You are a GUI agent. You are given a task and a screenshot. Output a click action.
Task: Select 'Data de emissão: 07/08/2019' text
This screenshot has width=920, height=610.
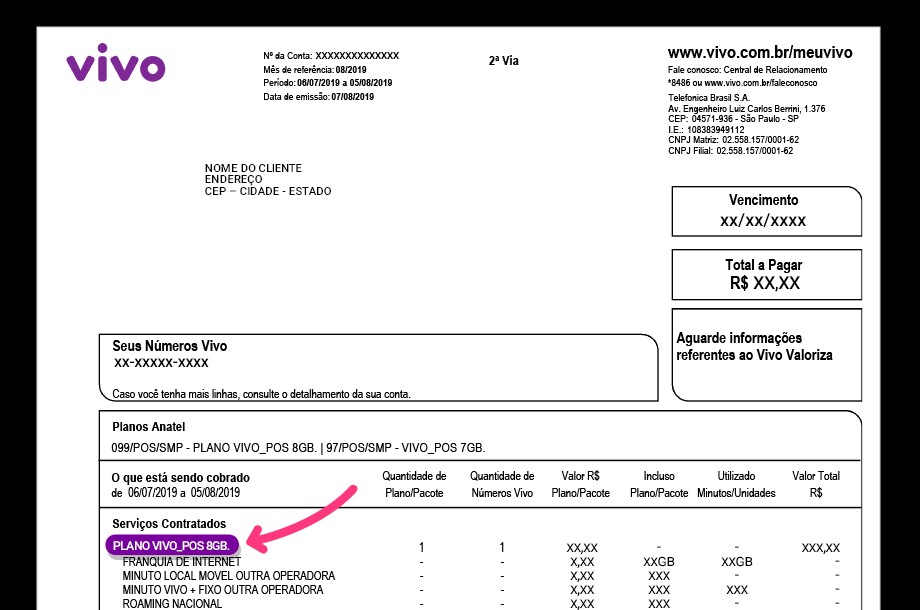tap(319, 97)
